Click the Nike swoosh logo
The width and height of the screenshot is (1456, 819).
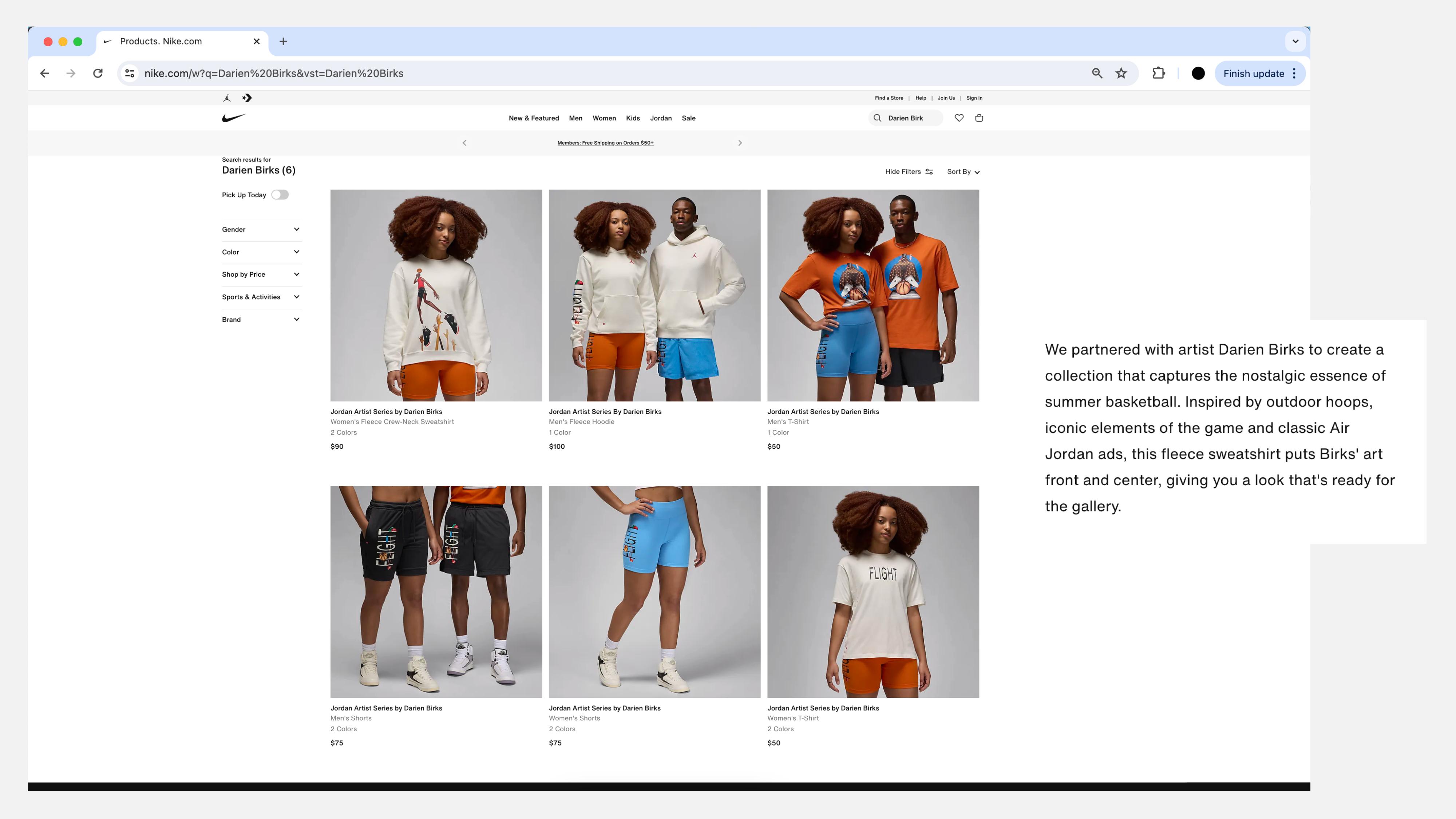pyautogui.click(x=233, y=118)
